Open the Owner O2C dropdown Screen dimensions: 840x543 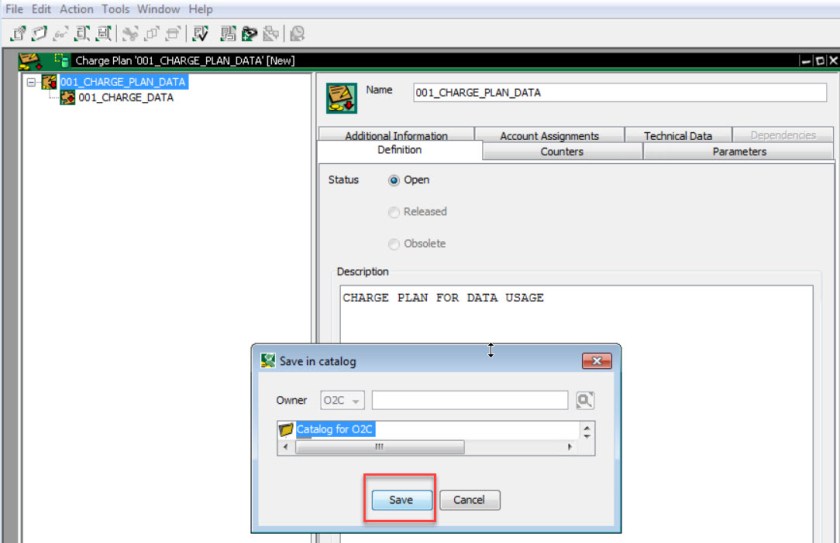tap(342, 401)
